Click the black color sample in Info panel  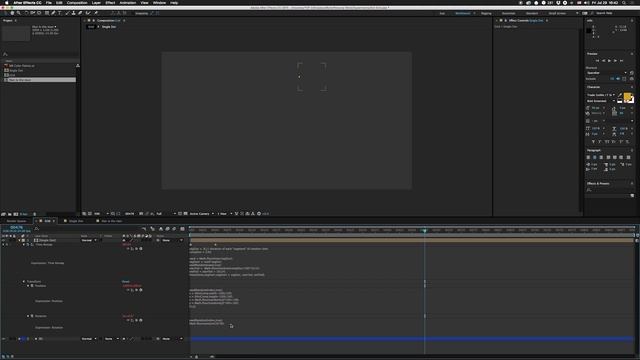point(589,31)
